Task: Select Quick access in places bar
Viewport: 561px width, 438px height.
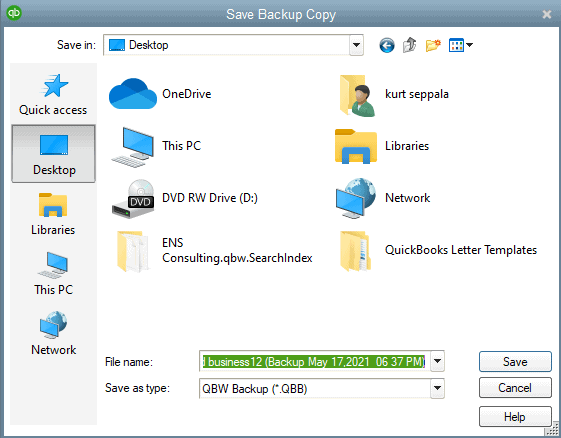Action: click(53, 95)
